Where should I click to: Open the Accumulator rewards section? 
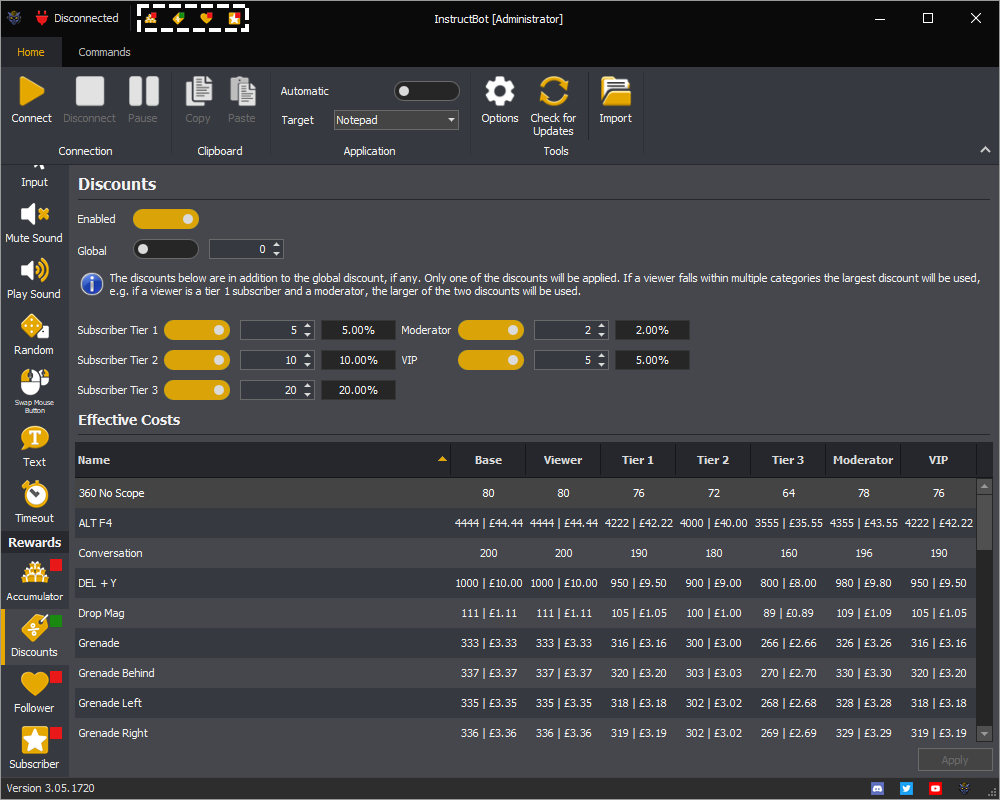coord(34,581)
